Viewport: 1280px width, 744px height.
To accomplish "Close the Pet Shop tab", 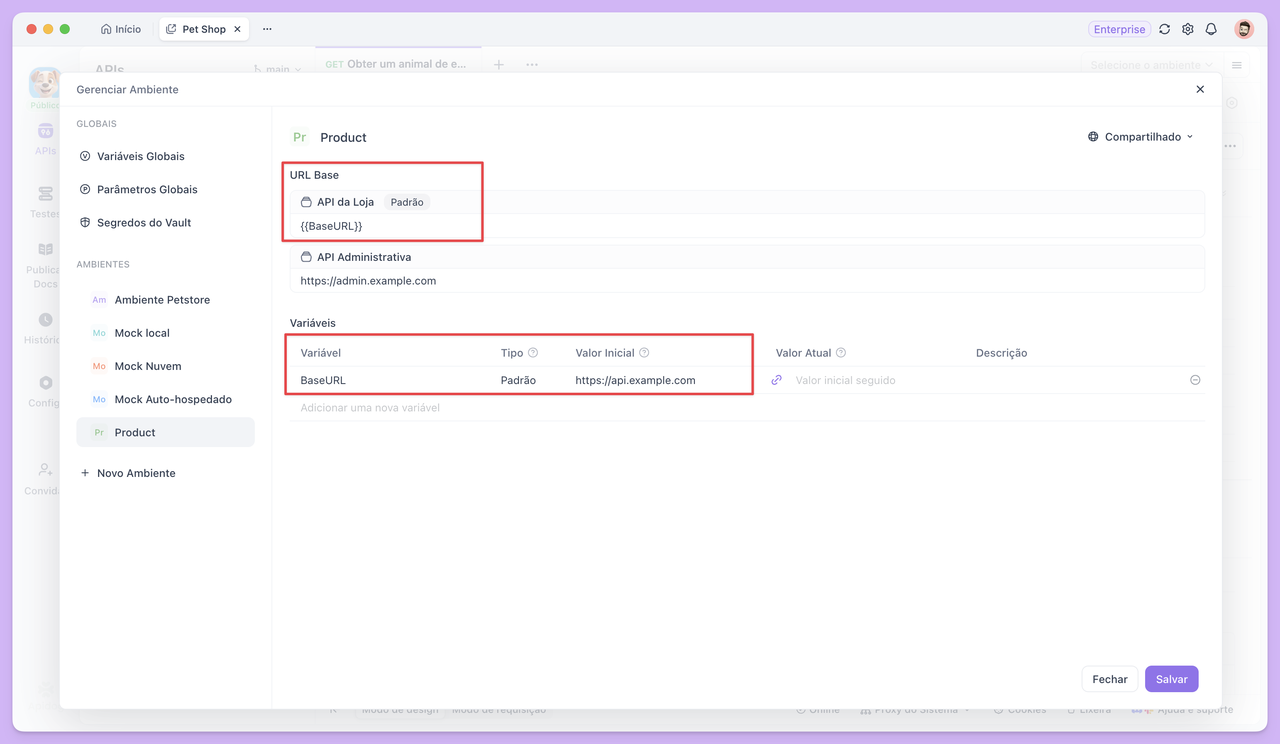I will pos(237,29).
